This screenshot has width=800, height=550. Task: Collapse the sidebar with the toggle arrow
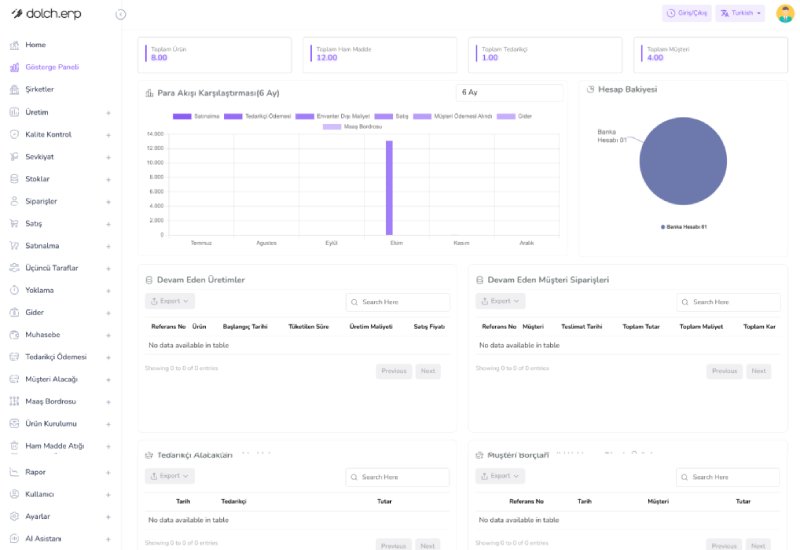(x=121, y=14)
